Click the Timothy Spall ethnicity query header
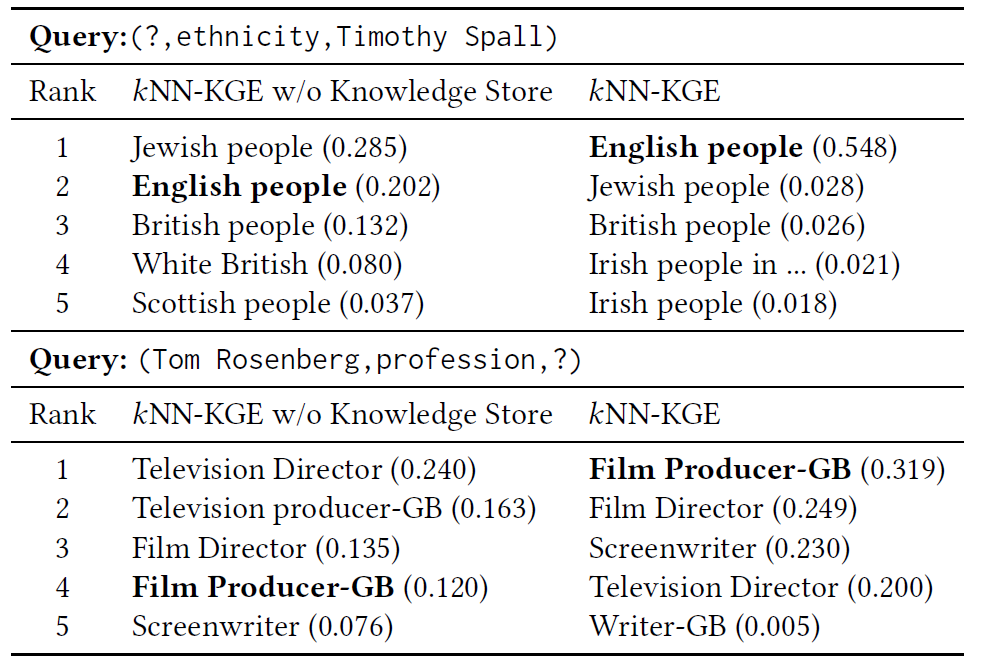 click(294, 38)
